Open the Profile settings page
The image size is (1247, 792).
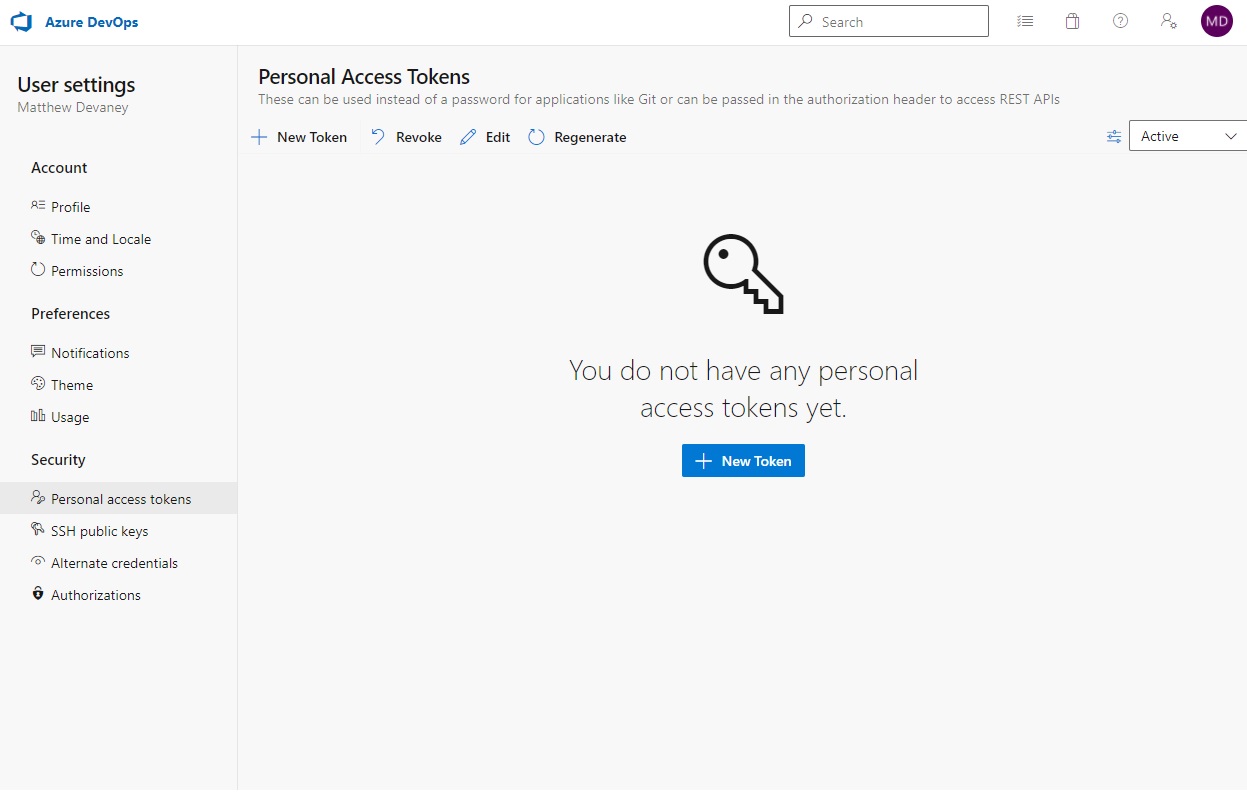click(x=70, y=207)
